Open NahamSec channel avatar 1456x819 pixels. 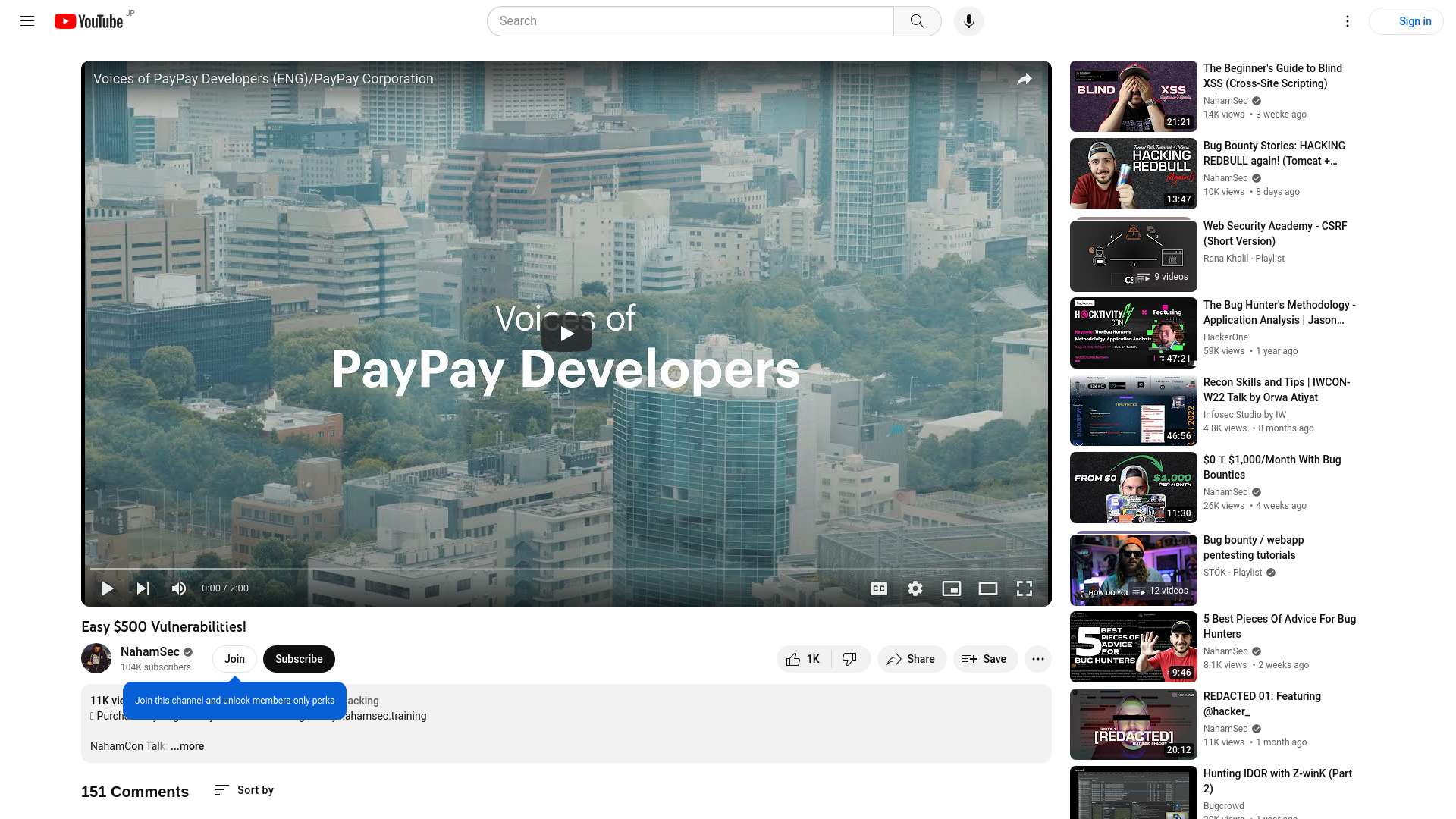coord(96,658)
